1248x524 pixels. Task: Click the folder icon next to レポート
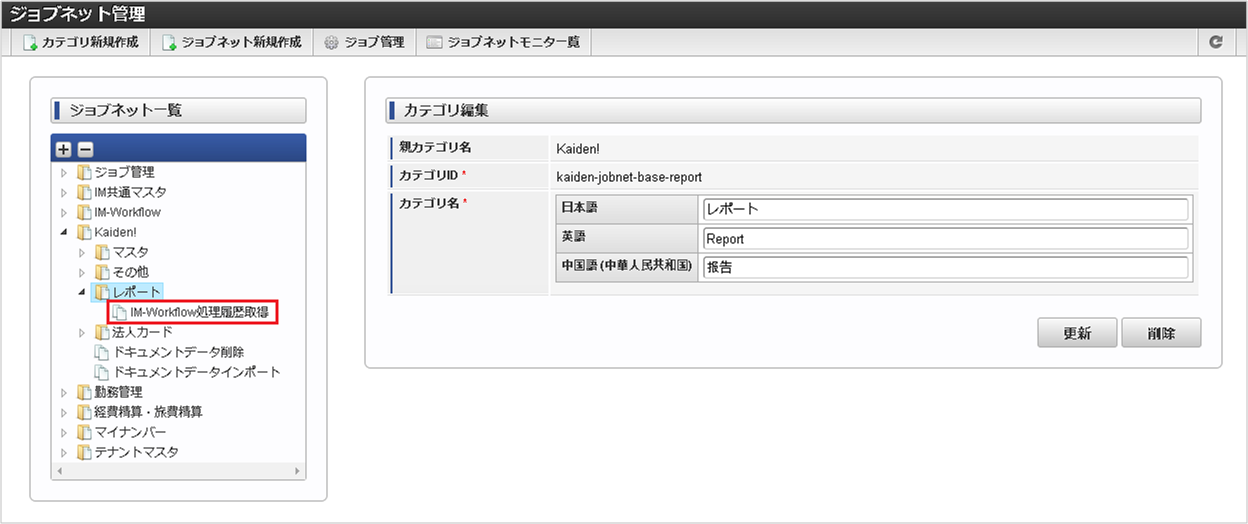pos(102,292)
